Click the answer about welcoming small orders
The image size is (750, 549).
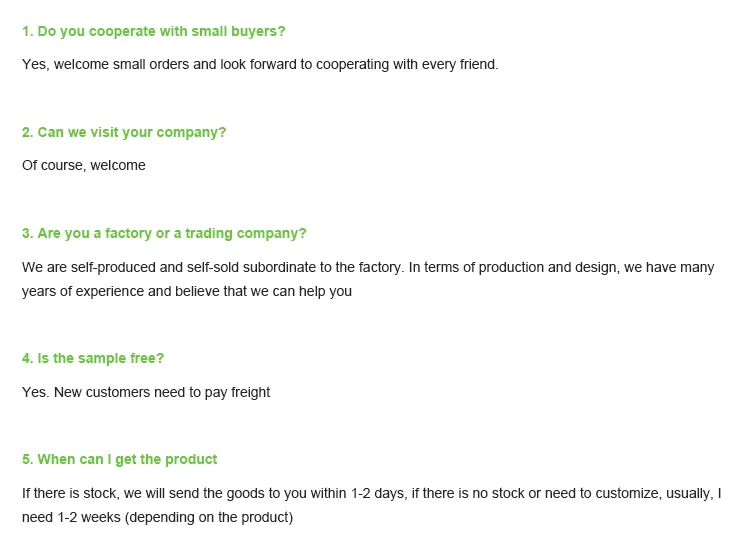(x=260, y=64)
